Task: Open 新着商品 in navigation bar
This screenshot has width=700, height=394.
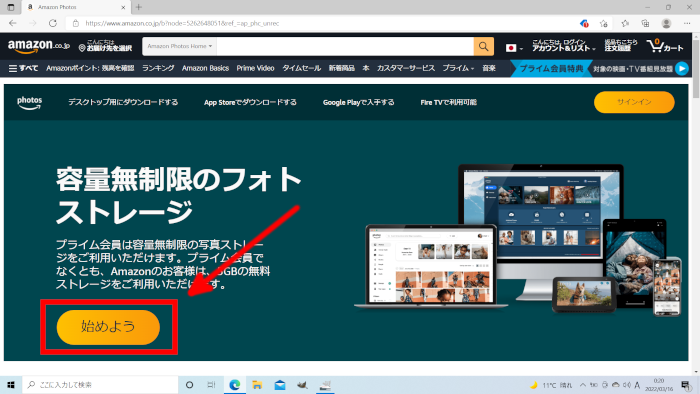Action: point(342,68)
